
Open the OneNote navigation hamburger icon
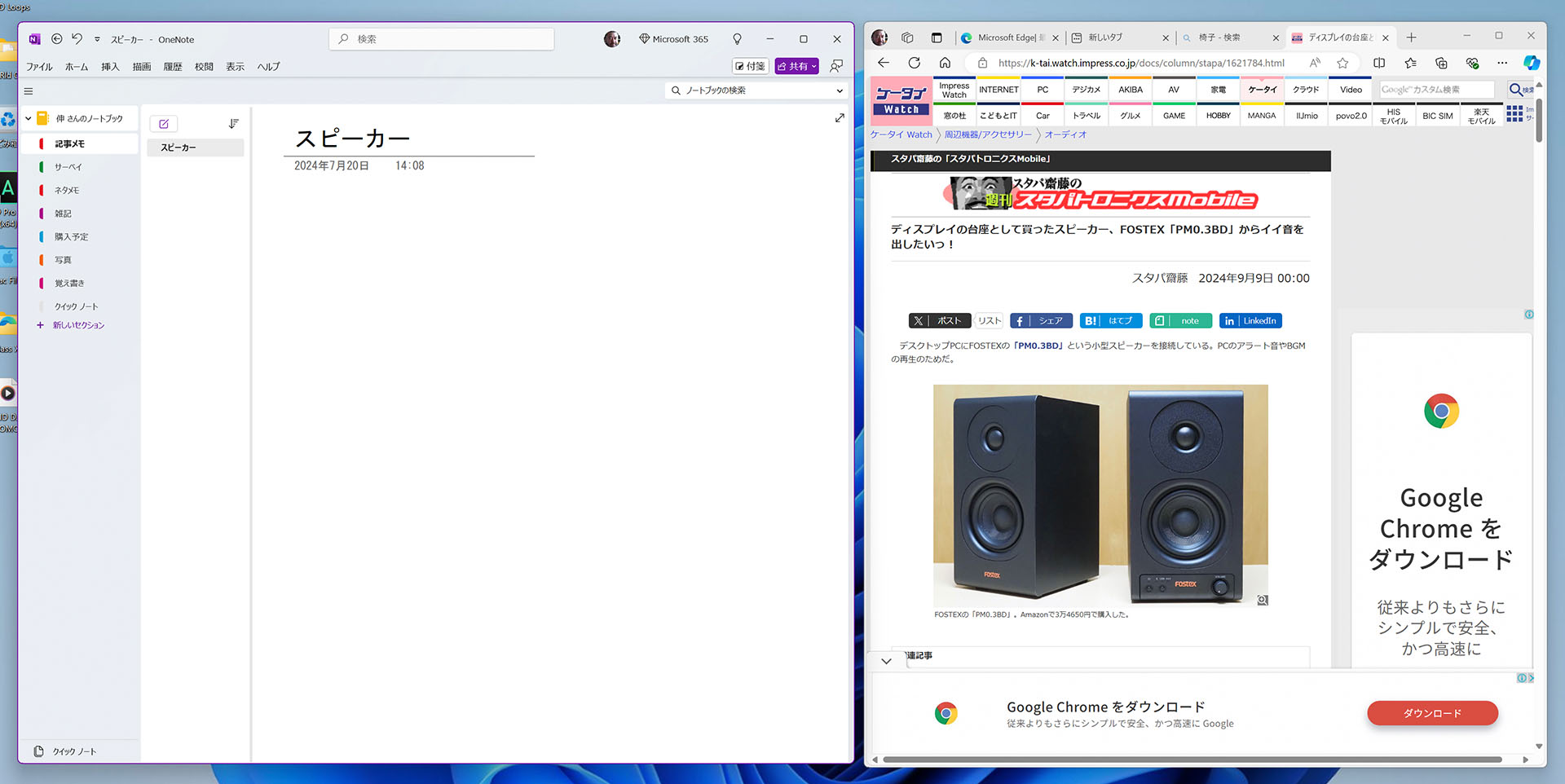click(x=28, y=90)
